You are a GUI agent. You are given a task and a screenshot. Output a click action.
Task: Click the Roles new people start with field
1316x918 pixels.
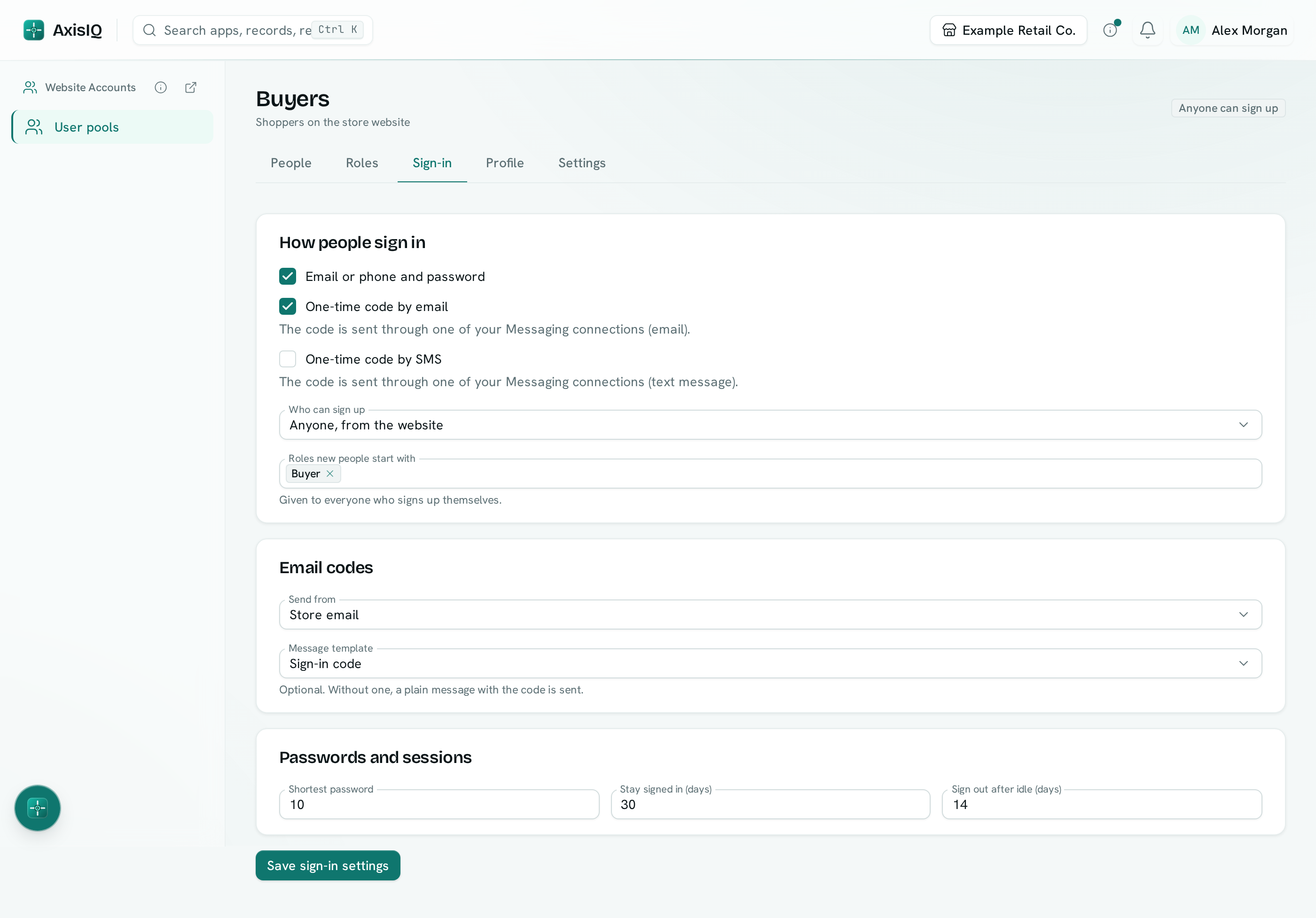pos(770,473)
